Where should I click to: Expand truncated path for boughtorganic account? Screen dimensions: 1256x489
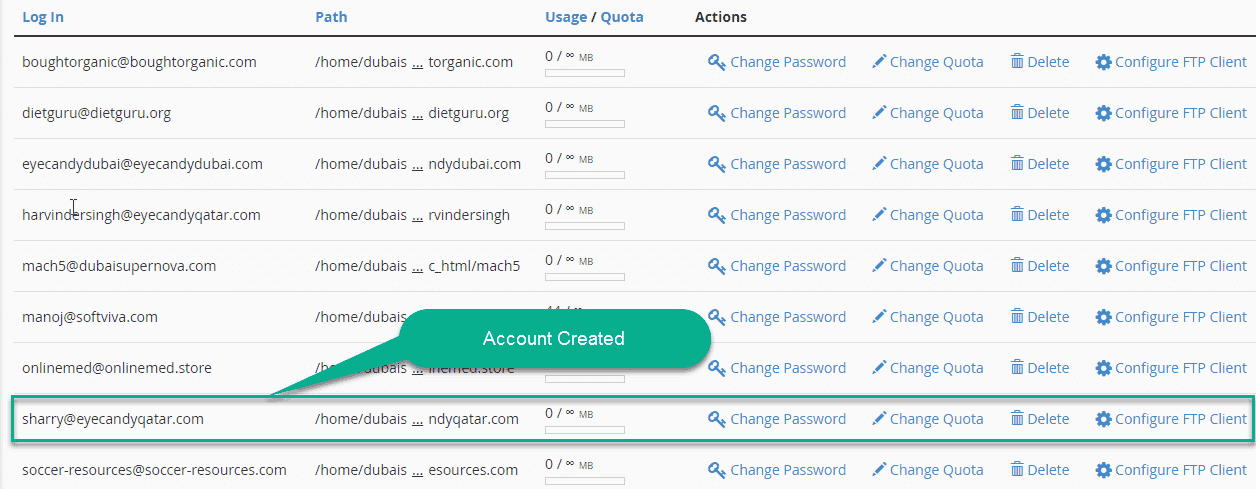tap(418, 63)
